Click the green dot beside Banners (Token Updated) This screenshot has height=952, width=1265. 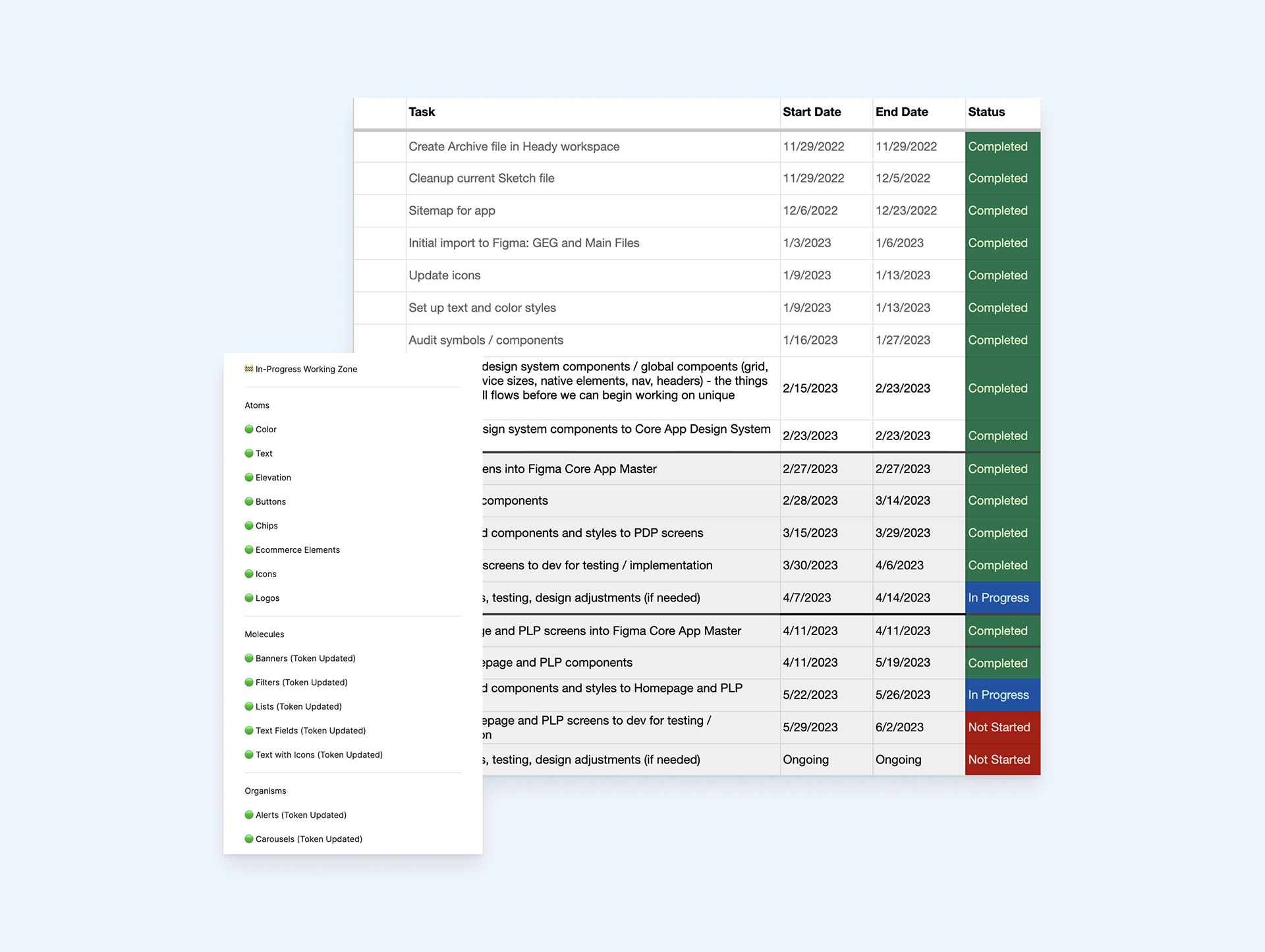point(249,658)
